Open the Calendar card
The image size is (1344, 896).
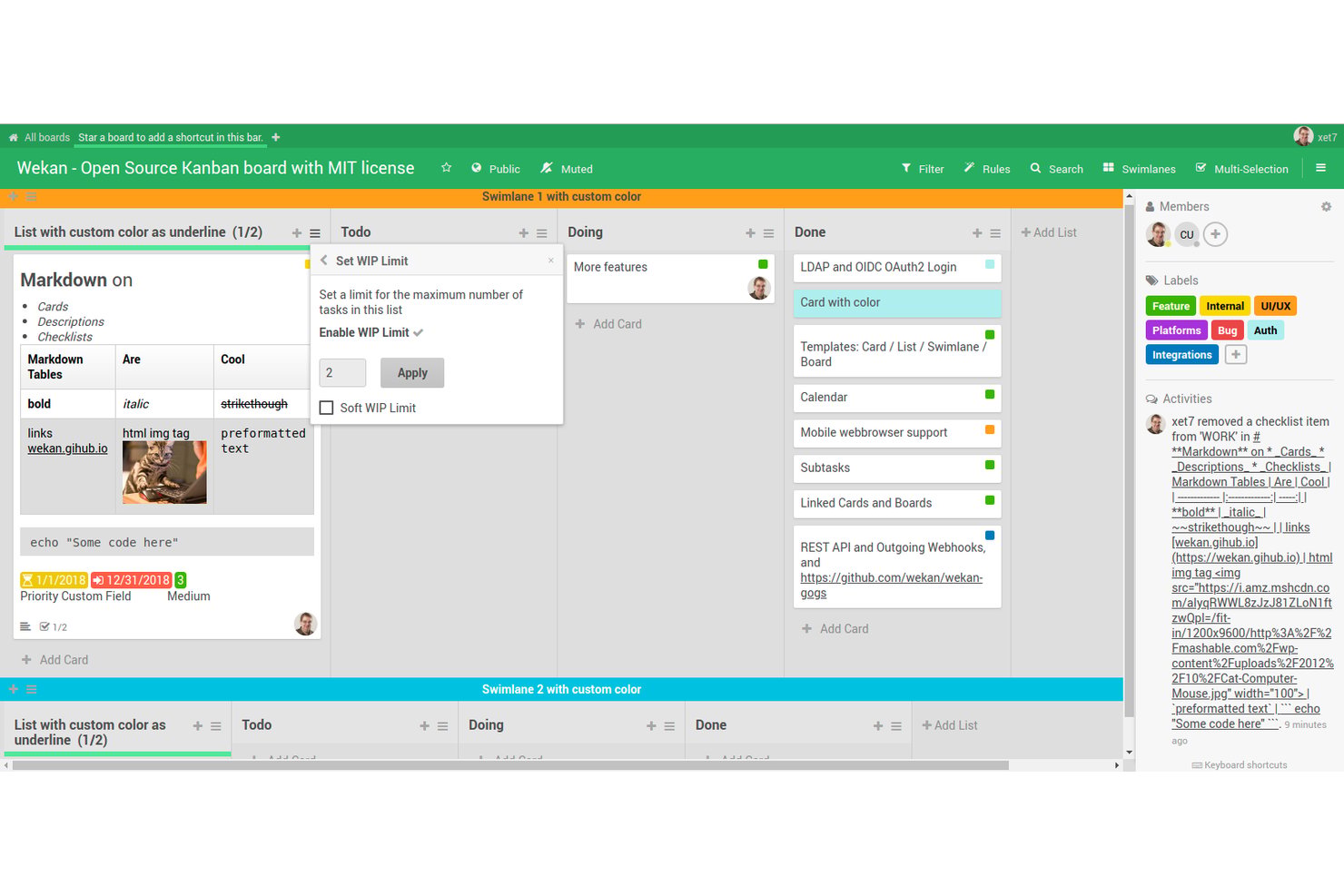(x=897, y=398)
